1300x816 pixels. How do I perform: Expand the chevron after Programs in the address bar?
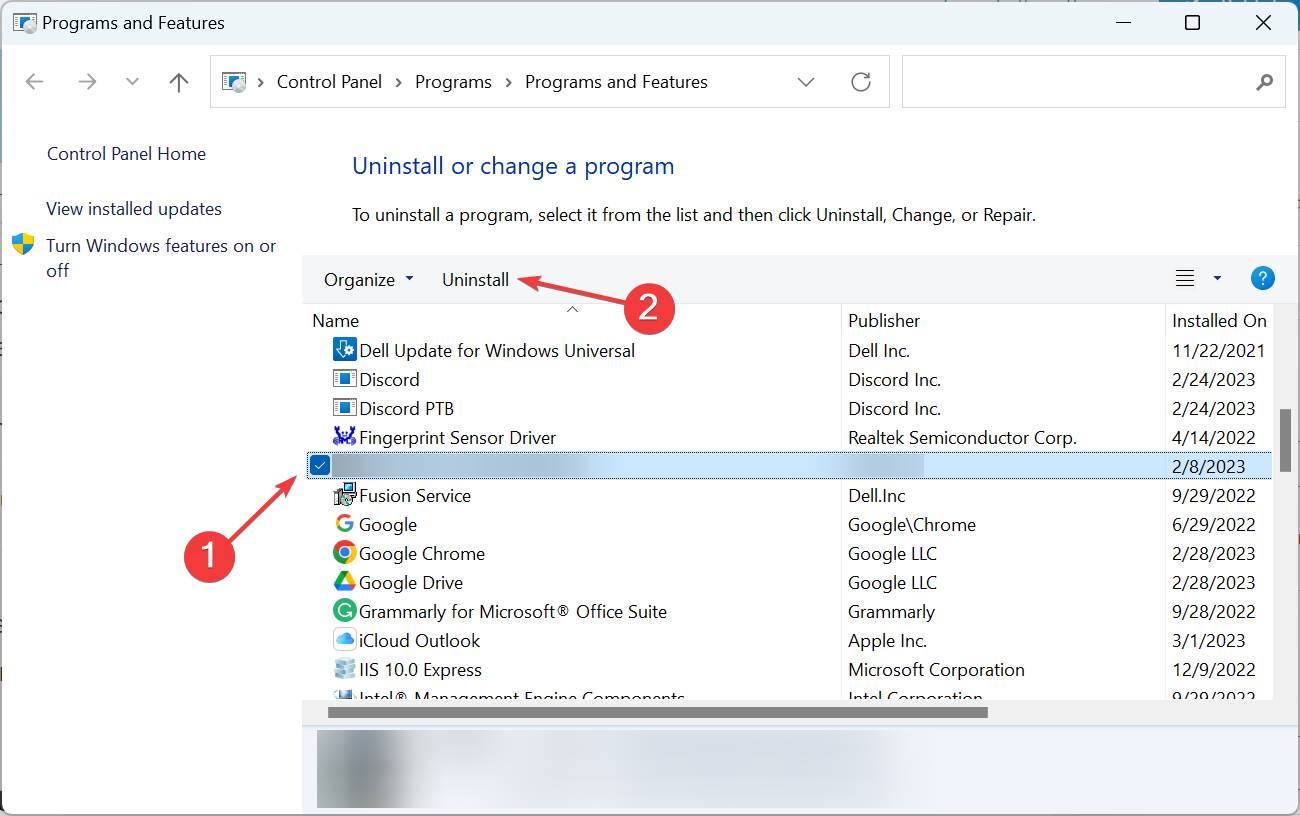(508, 82)
